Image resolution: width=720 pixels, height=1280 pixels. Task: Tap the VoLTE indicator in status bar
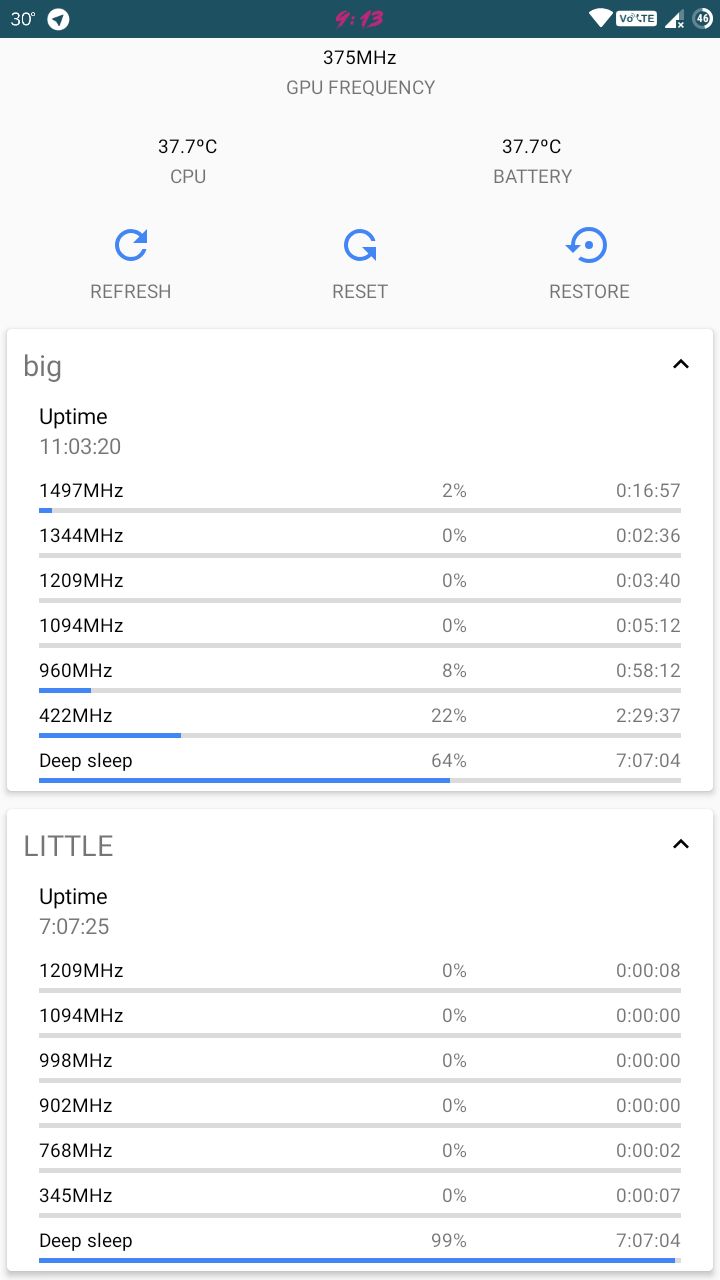636,18
